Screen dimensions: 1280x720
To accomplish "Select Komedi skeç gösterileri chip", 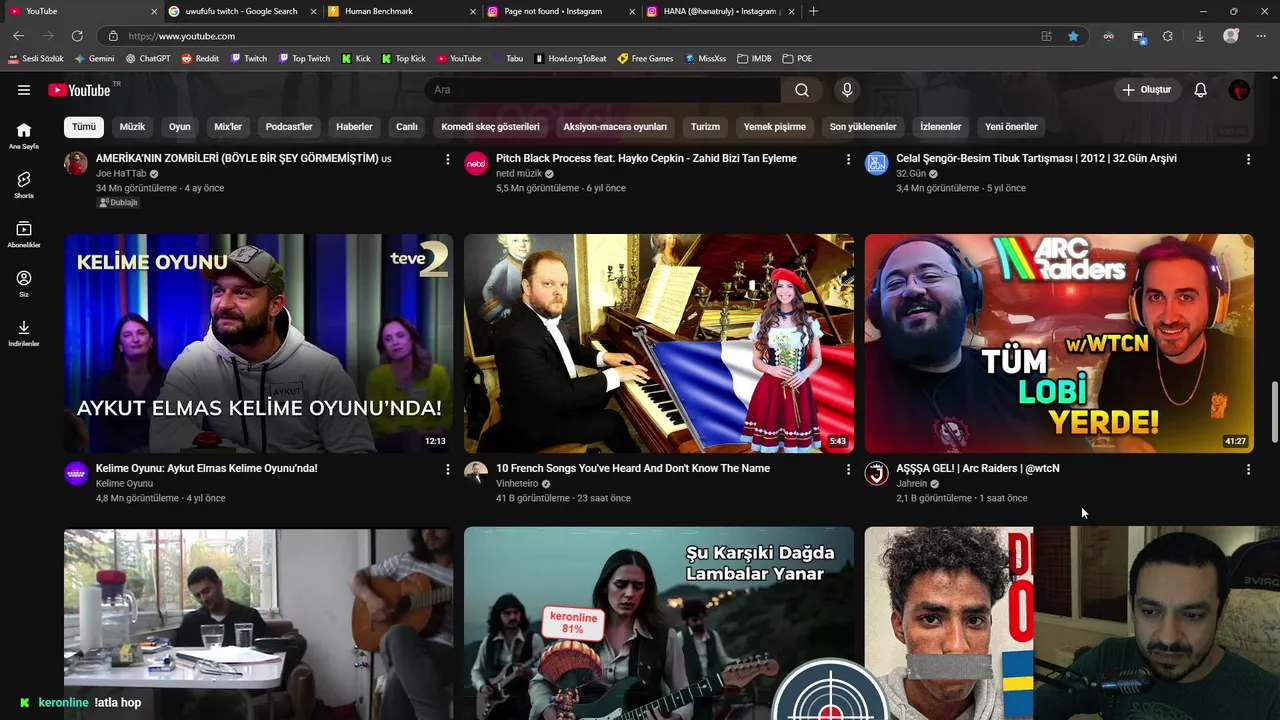I will tap(490, 127).
